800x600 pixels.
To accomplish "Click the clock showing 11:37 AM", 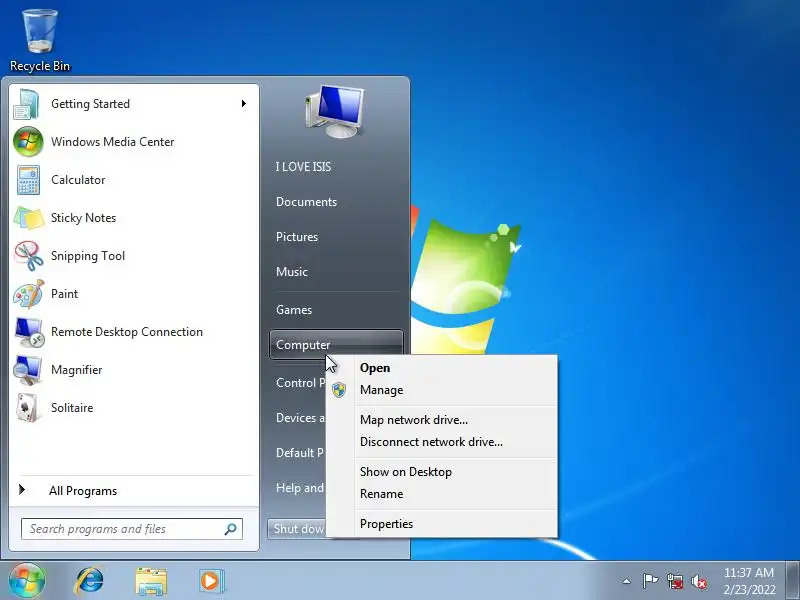I will (748, 573).
